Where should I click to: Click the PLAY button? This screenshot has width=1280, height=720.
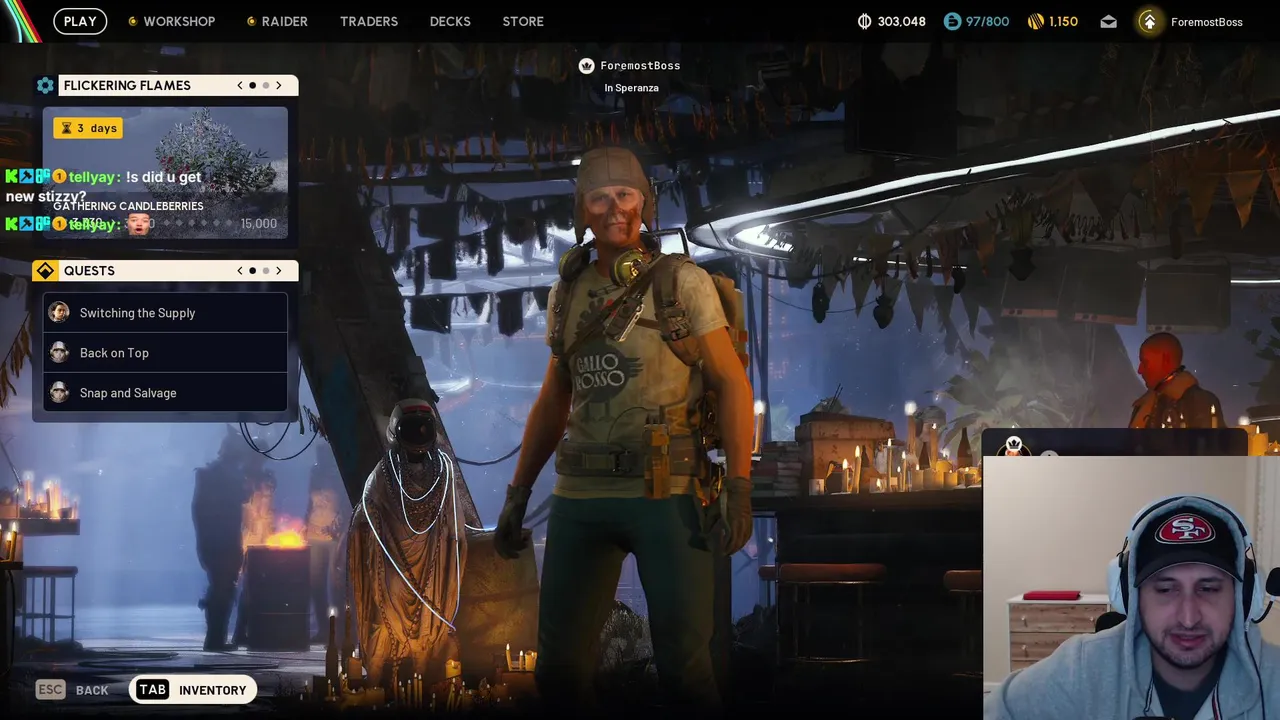pos(80,21)
